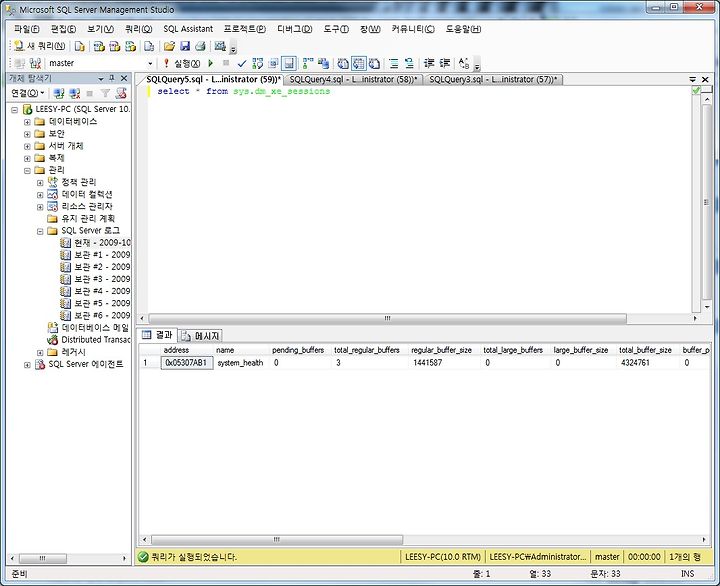Open the 도움말 menu

point(463,28)
